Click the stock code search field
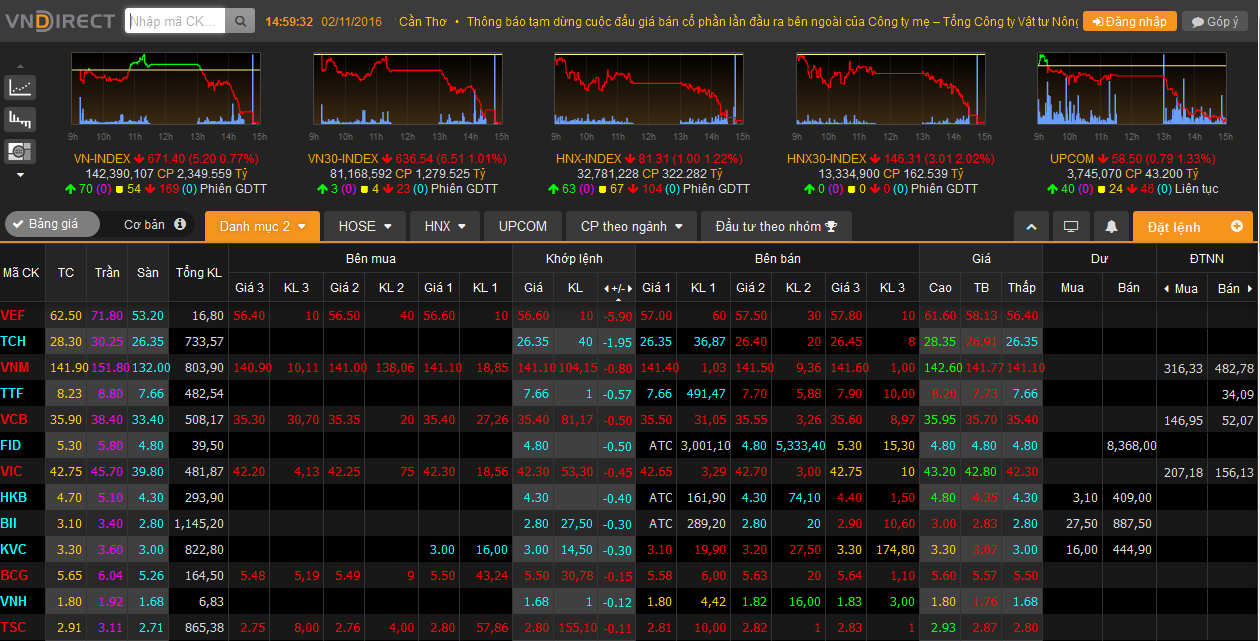1260x641 pixels. [175, 21]
